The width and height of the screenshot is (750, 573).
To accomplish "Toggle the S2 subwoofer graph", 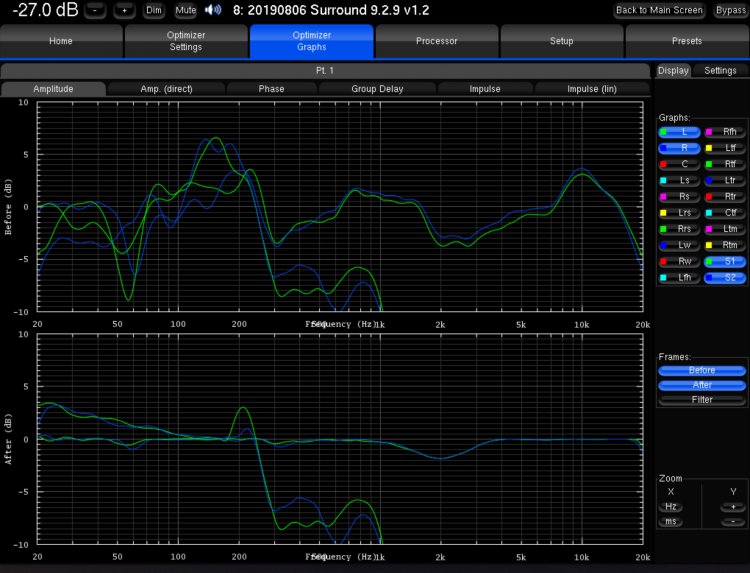I will click(x=725, y=278).
